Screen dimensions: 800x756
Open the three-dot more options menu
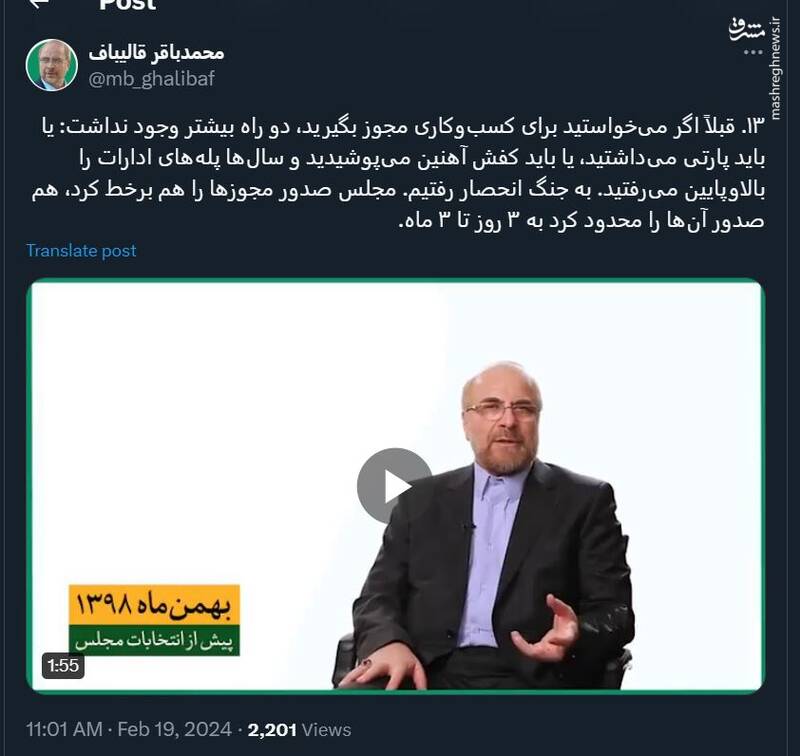(753, 53)
